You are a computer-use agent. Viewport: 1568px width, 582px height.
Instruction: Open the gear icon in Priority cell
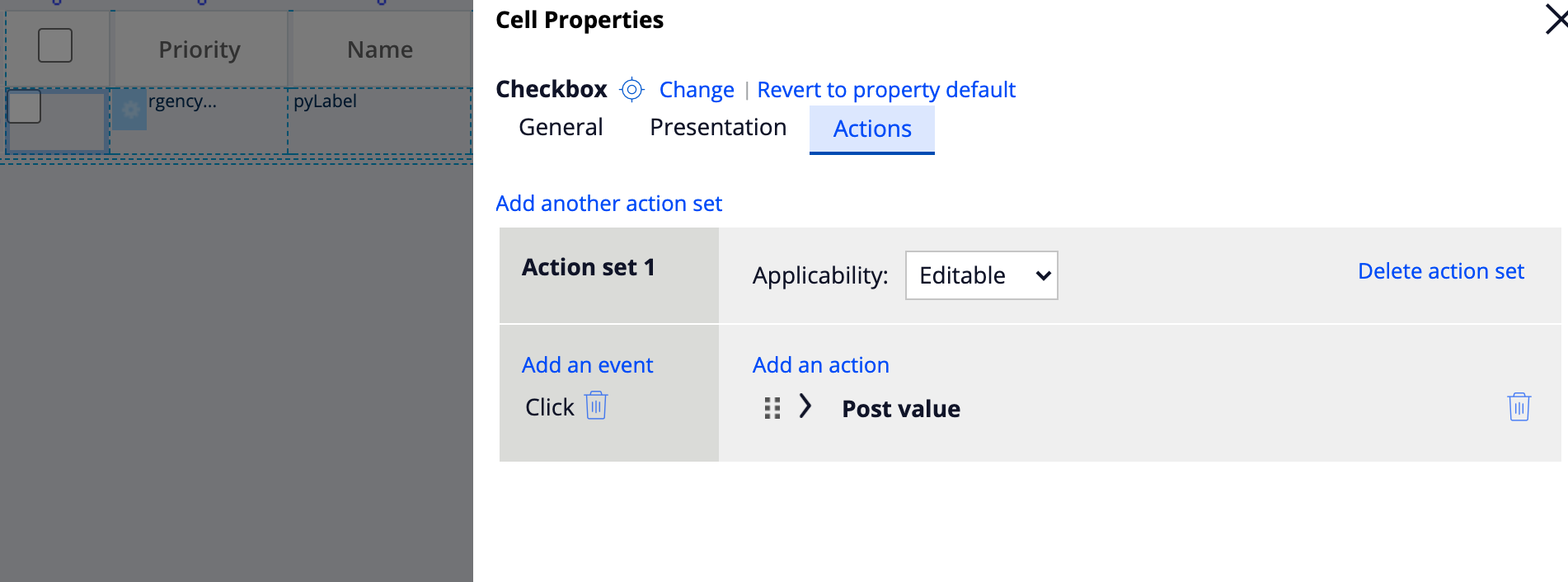[129, 110]
